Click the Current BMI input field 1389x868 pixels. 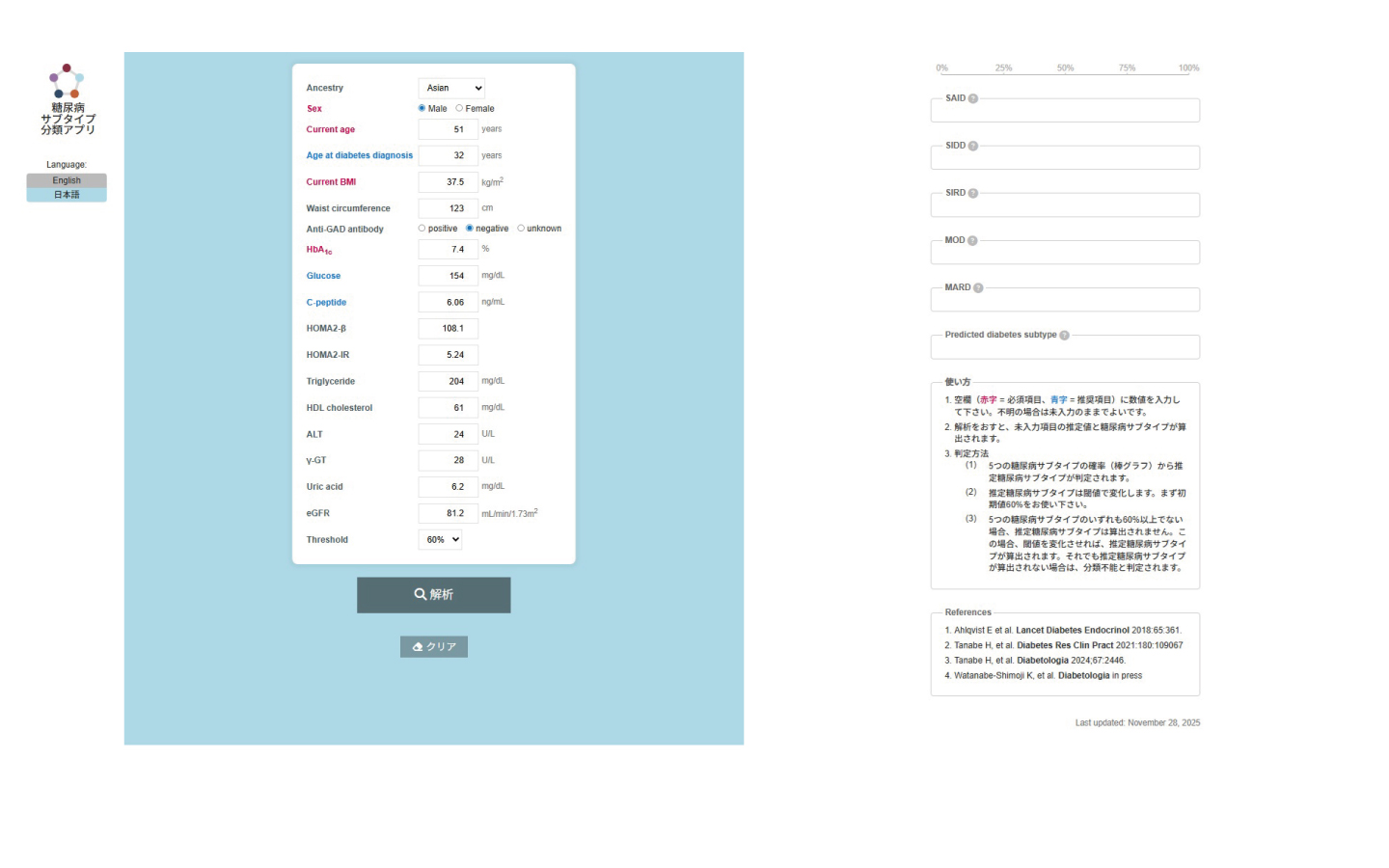click(x=449, y=182)
